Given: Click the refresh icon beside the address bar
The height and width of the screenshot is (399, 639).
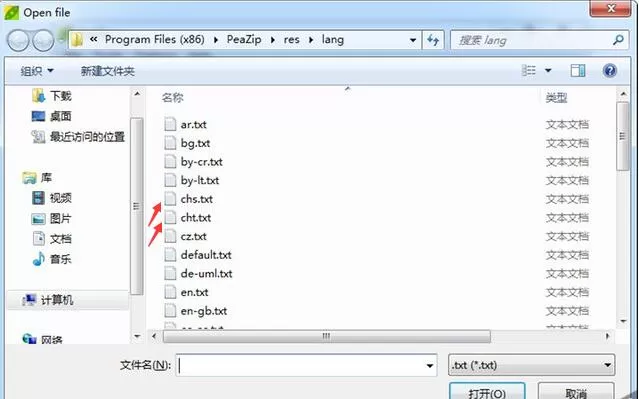Looking at the screenshot, I should pos(433,40).
